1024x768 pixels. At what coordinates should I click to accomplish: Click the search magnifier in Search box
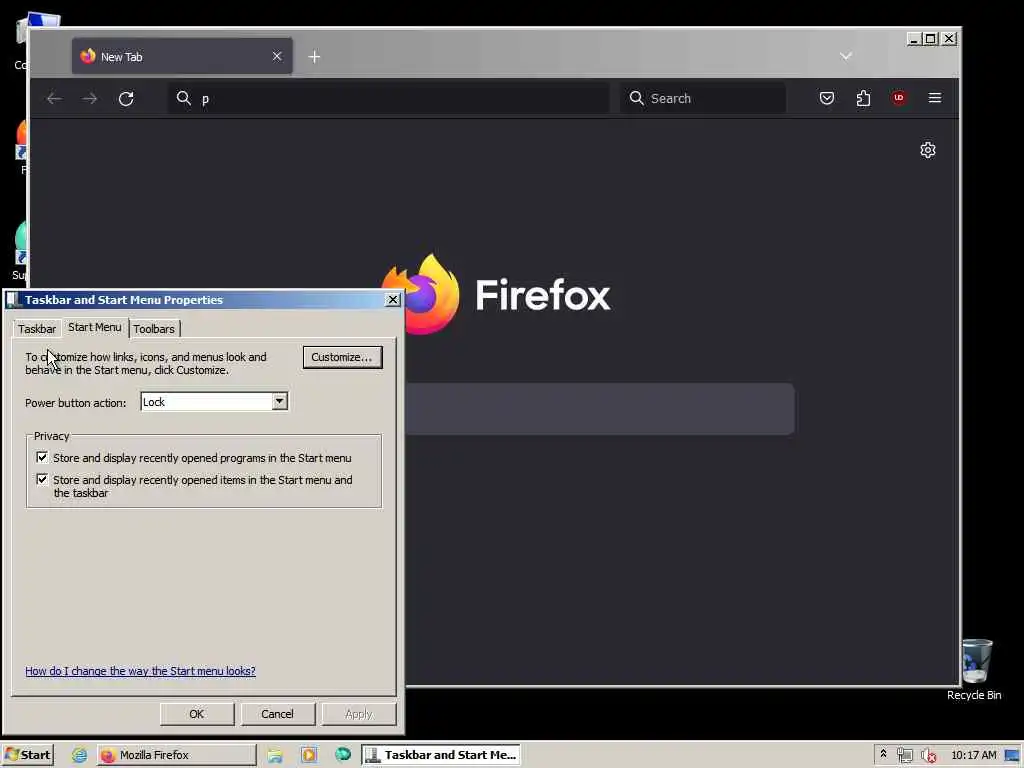coord(636,98)
